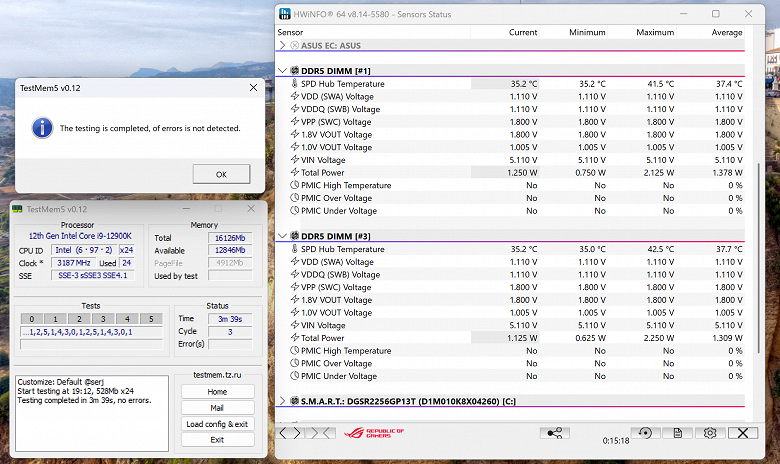Click the shrink layout arrows in HWiNFO toolbar

pos(320,433)
